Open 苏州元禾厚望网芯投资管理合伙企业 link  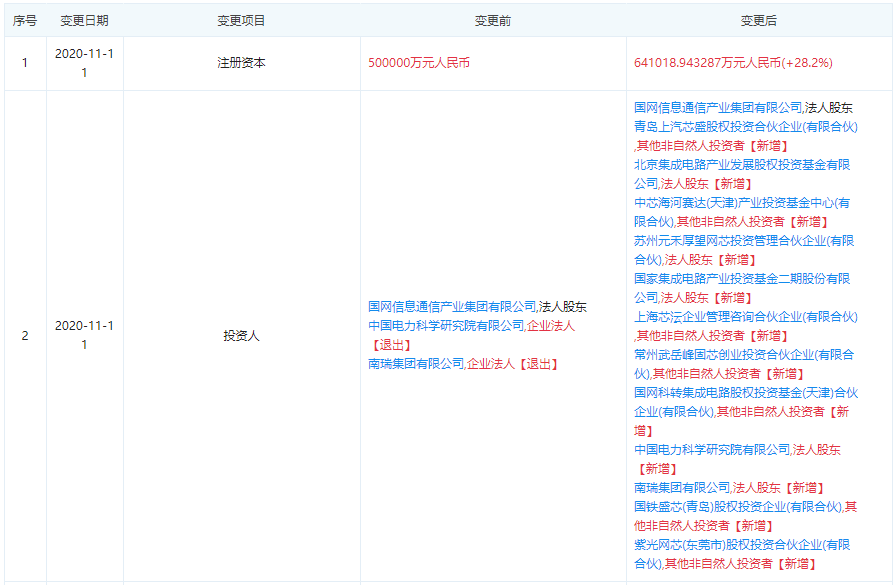click(x=743, y=250)
